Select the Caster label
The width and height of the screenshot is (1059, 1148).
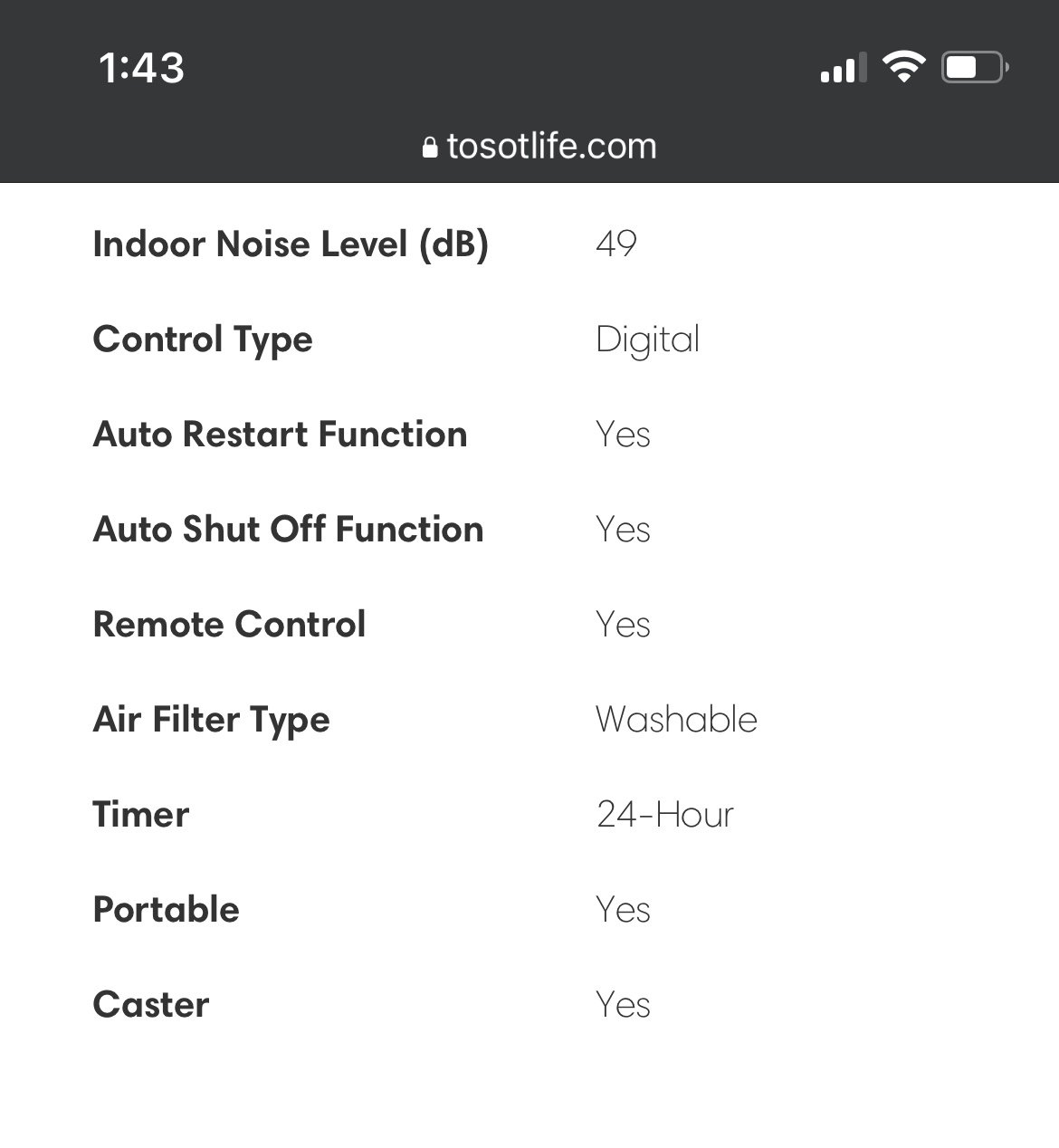click(x=151, y=1005)
